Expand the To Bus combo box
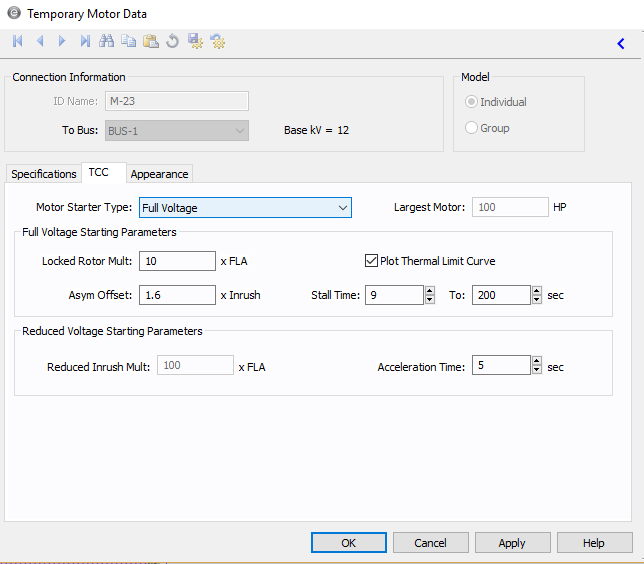The width and height of the screenshot is (644, 564). click(239, 130)
